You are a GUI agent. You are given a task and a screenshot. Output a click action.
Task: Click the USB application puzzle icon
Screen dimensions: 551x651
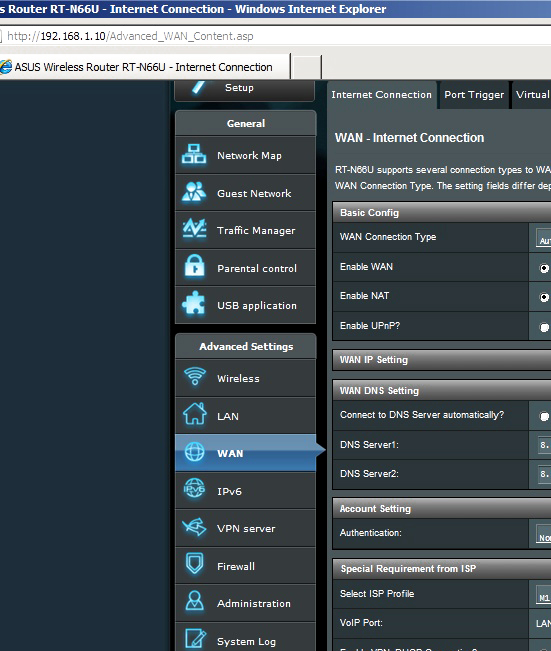tap(194, 303)
